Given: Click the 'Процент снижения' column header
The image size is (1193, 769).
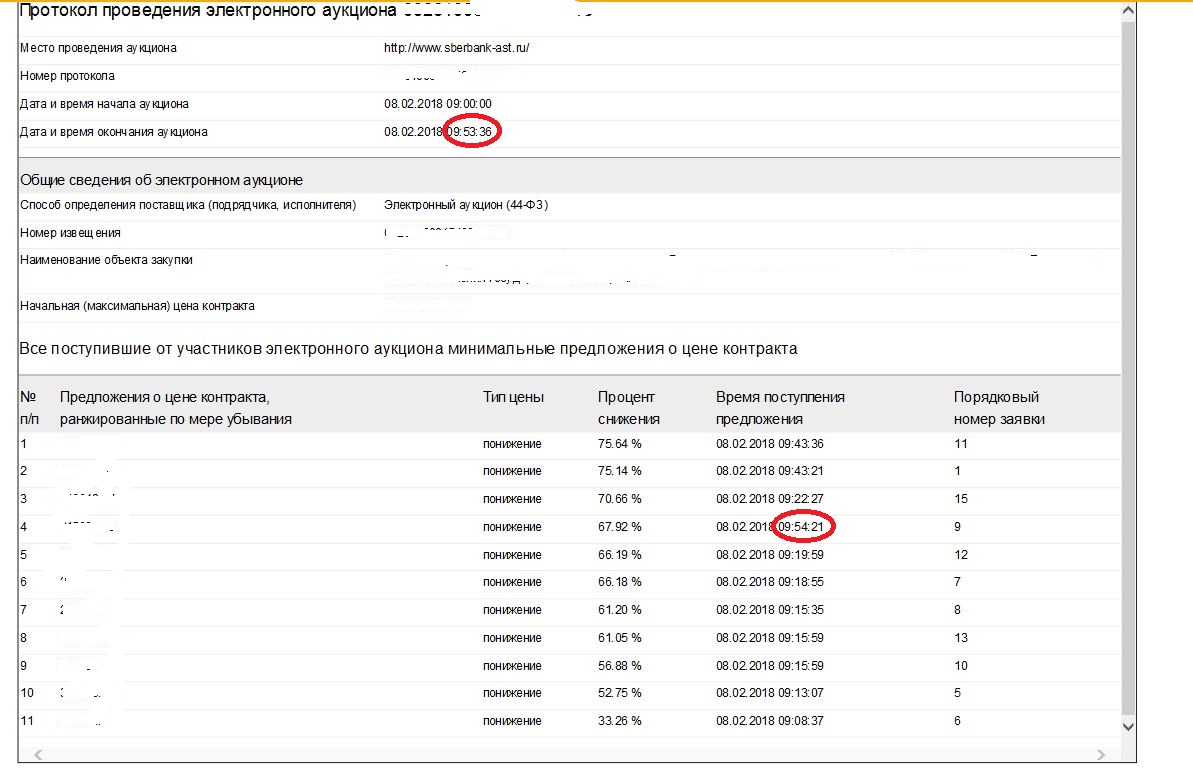Looking at the screenshot, I should pyautogui.click(x=629, y=408).
